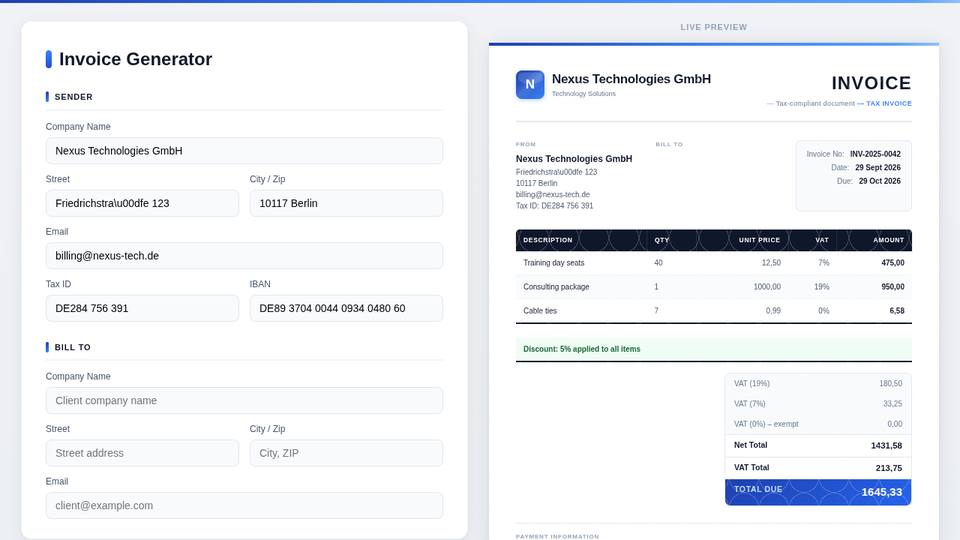The width and height of the screenshot is (960, 540).
Task: Click 'Tax ID: DE284 756 391' in preview
Action: click(x=555, y=206)
